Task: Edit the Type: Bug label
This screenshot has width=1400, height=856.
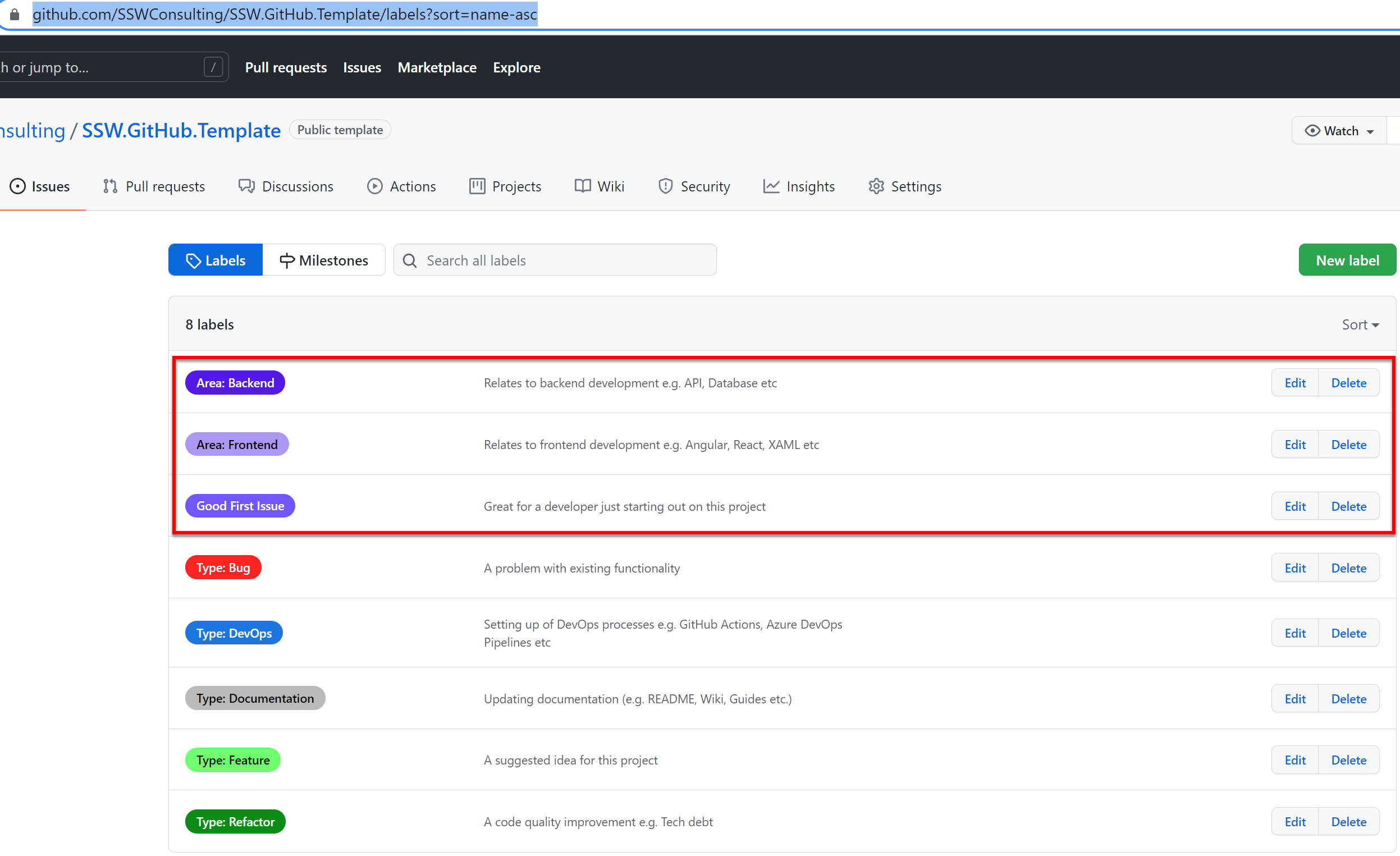Action: (x=1294, y=568)
